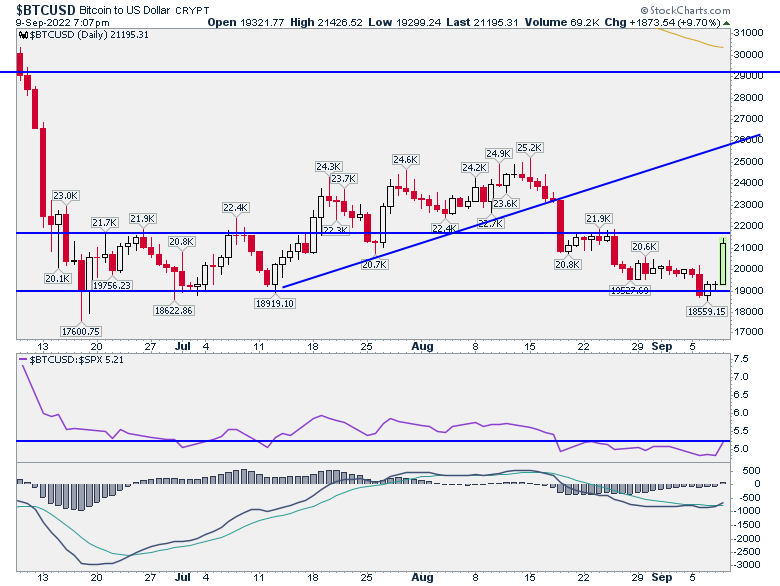This screenshot has height=586, width=780.
Task: Click the '9-Sep-2022 7:07pm' timestamp
Action: (x=62, y=23)
